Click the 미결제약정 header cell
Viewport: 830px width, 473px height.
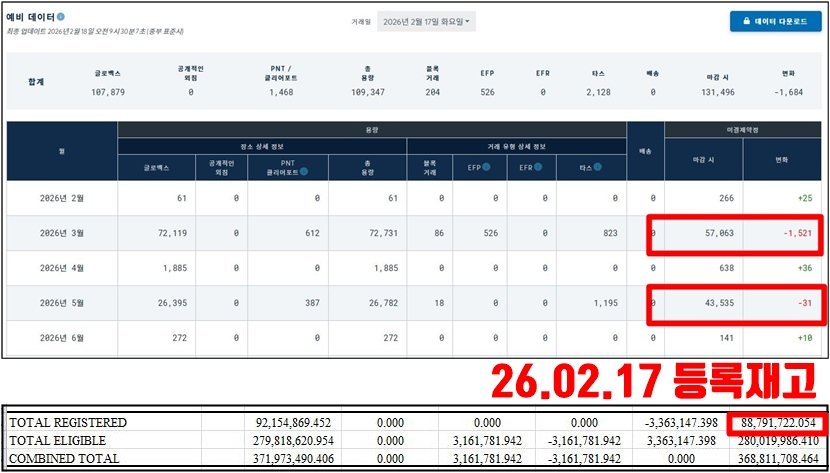click(x=743, y=130)
